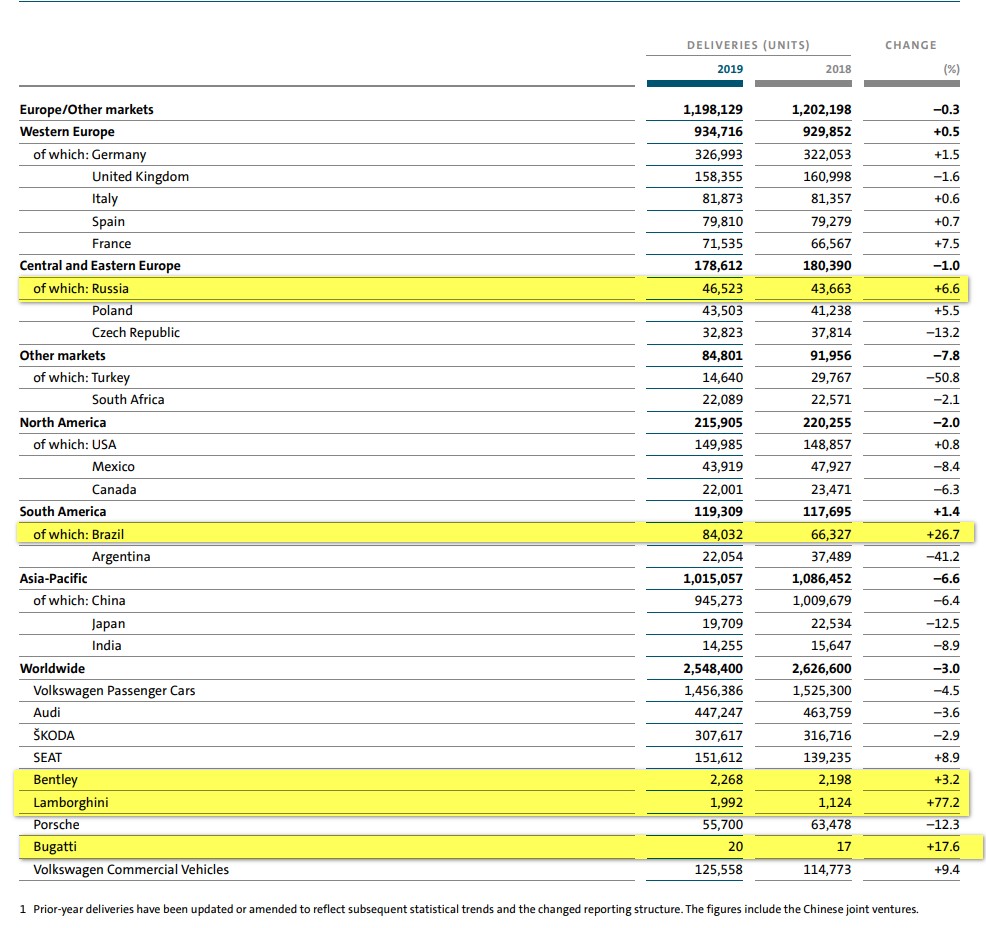Click Worldwide 2019 total 2,548,400
The image size is (986, 928).
[x=713, y=668]
